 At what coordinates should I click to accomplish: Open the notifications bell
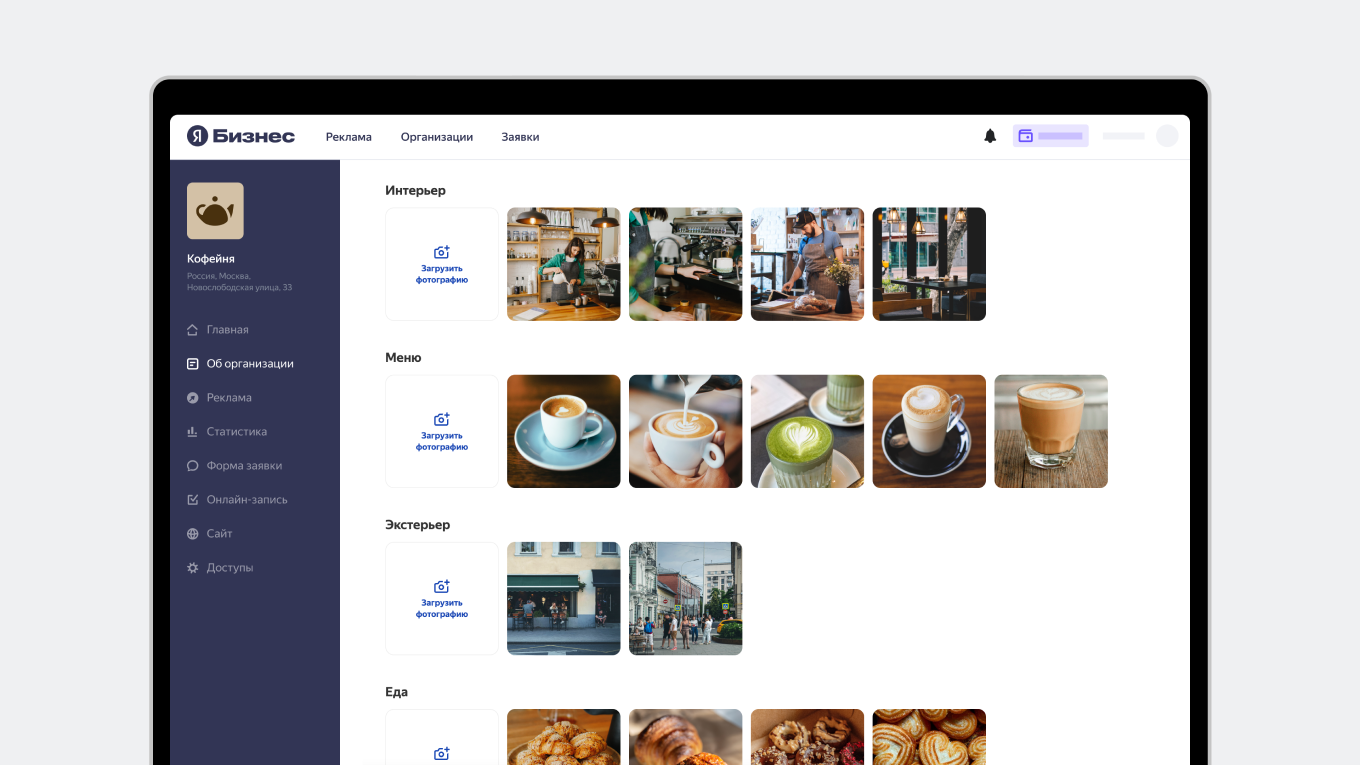(x=990, y=136)
